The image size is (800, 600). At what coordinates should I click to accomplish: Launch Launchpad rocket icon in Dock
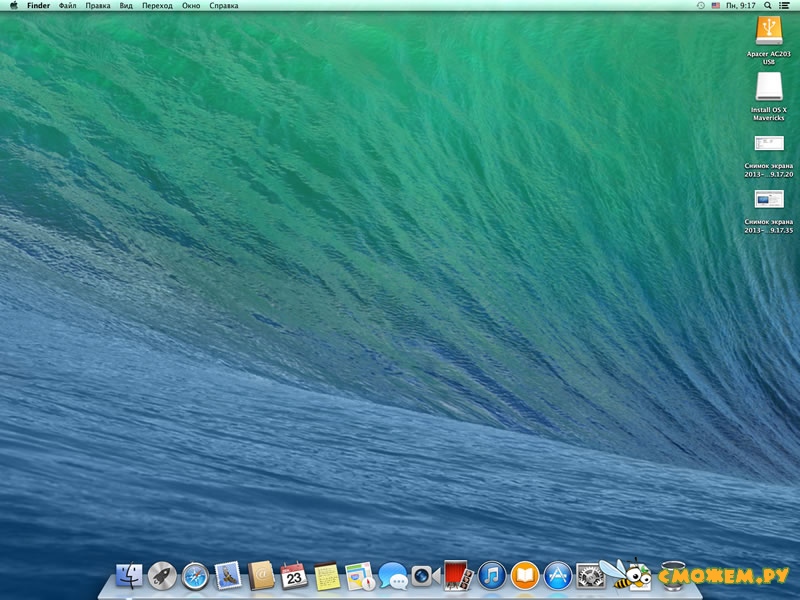162,576
